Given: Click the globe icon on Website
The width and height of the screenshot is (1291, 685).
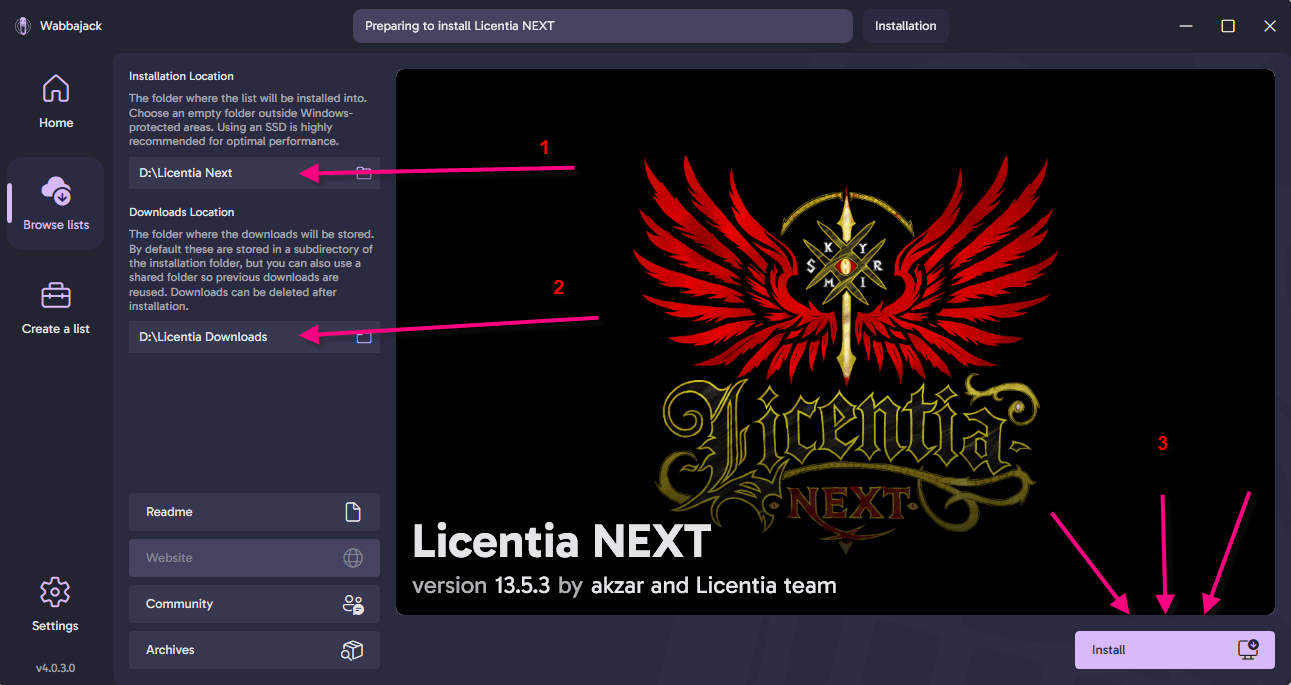Looking at the screenshot, I should coord(353,558).
